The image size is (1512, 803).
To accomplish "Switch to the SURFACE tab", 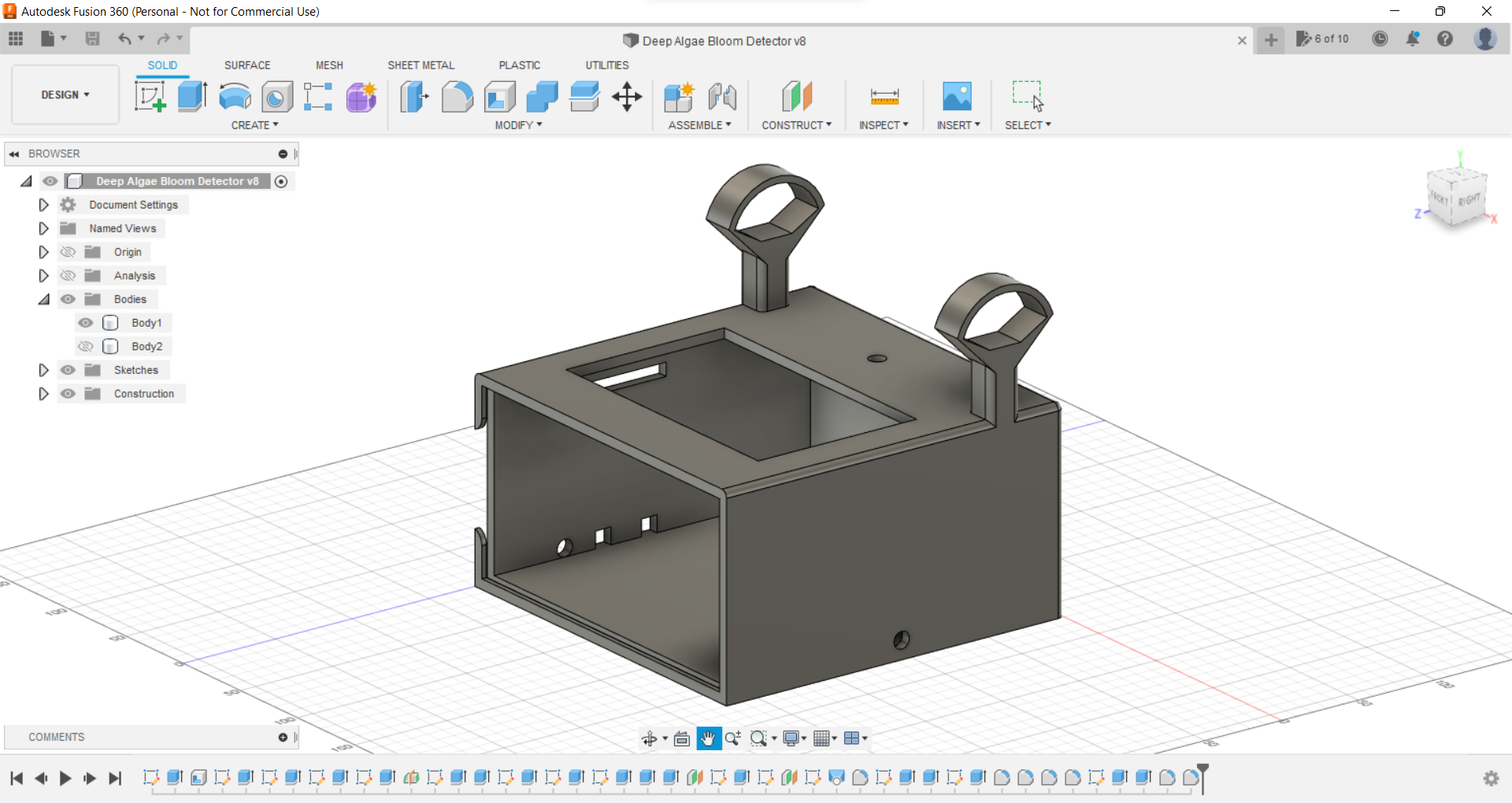I will [x=247, y=65].
